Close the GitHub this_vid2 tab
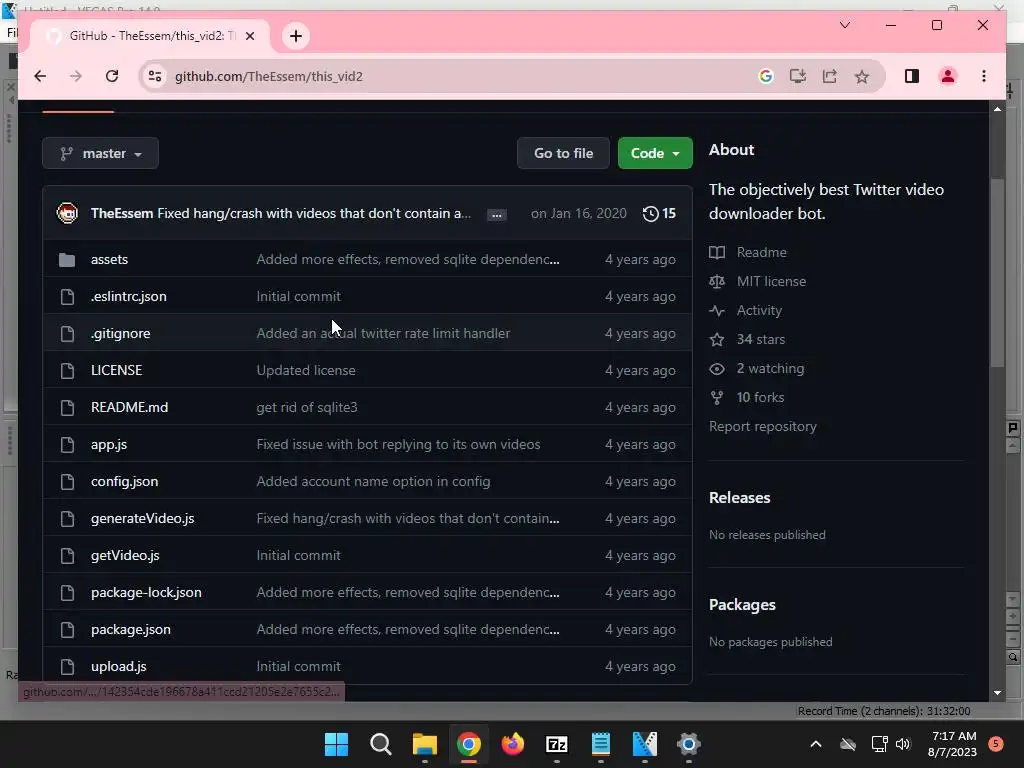Screen dimensions: 1024x768 [x=249, y=36]
